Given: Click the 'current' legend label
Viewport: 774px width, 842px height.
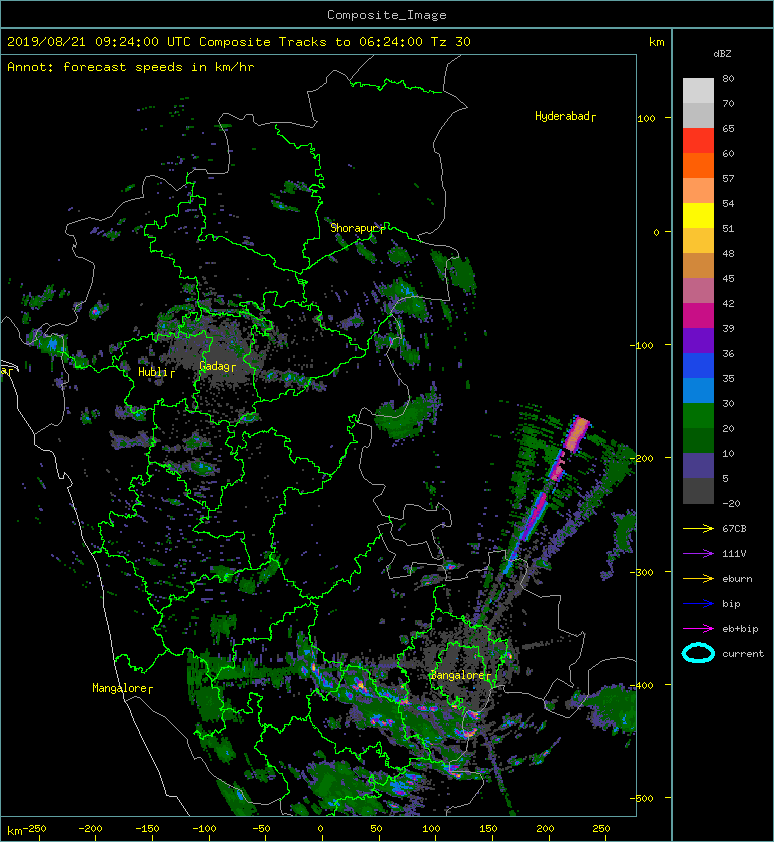Looking at the screenshot, I should point(743,654).
